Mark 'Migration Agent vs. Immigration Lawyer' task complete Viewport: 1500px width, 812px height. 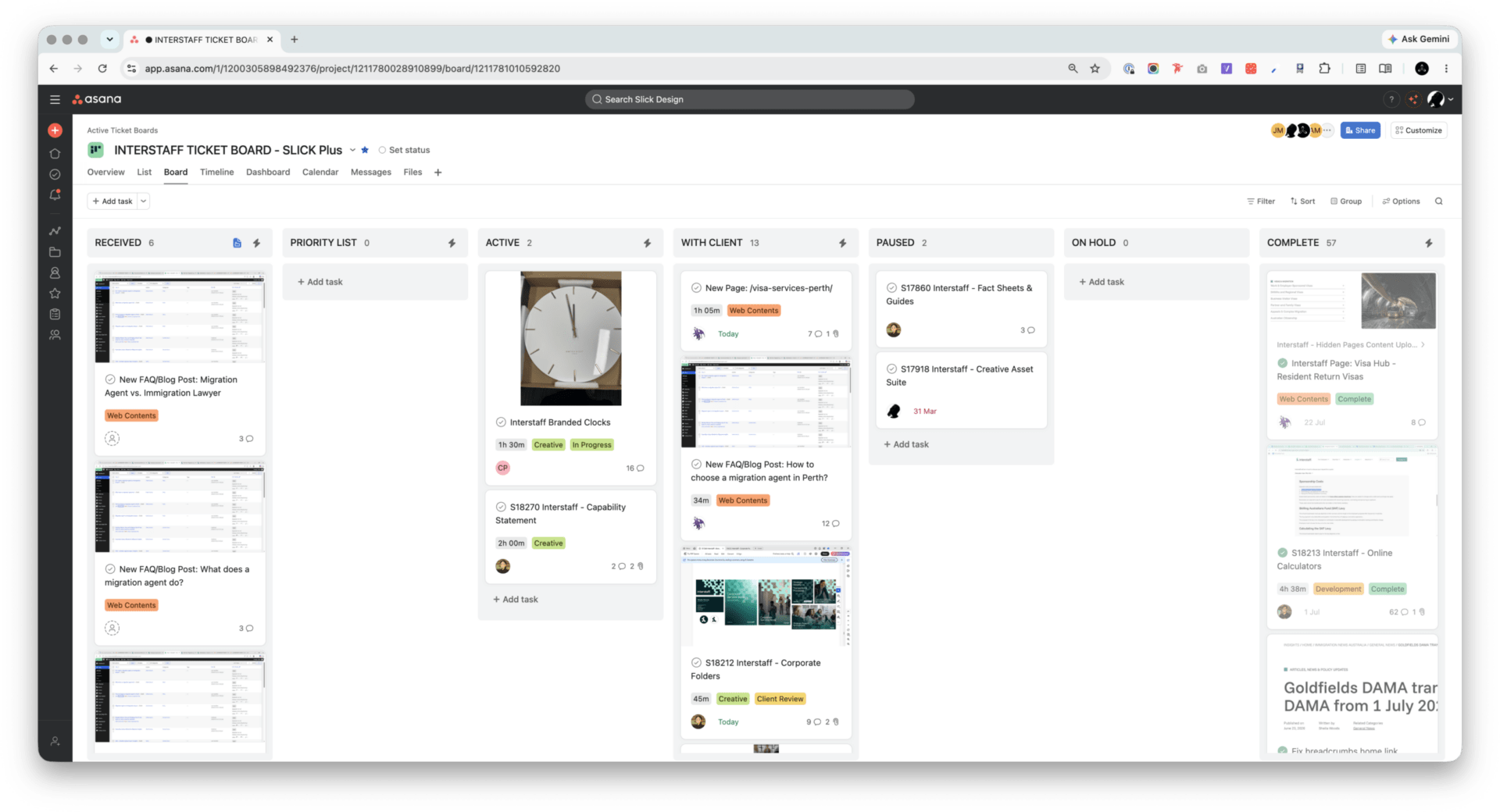(110, 379)
